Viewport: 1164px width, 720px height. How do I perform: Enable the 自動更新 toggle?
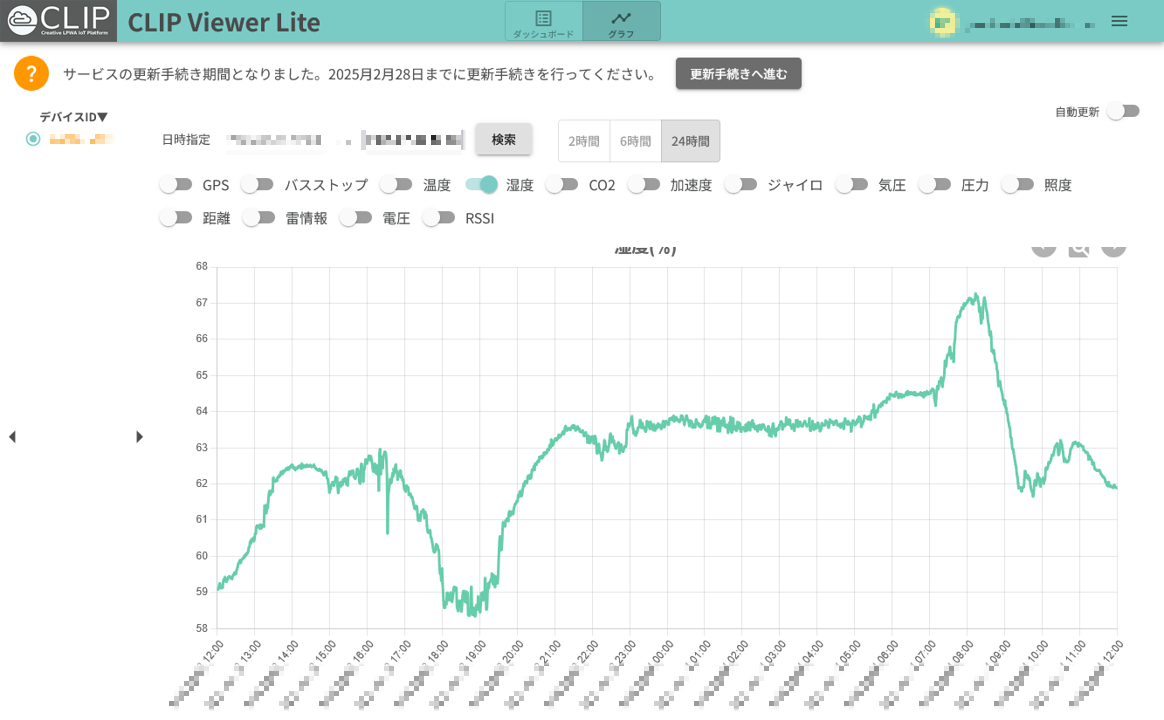[x=1123, y=111]
